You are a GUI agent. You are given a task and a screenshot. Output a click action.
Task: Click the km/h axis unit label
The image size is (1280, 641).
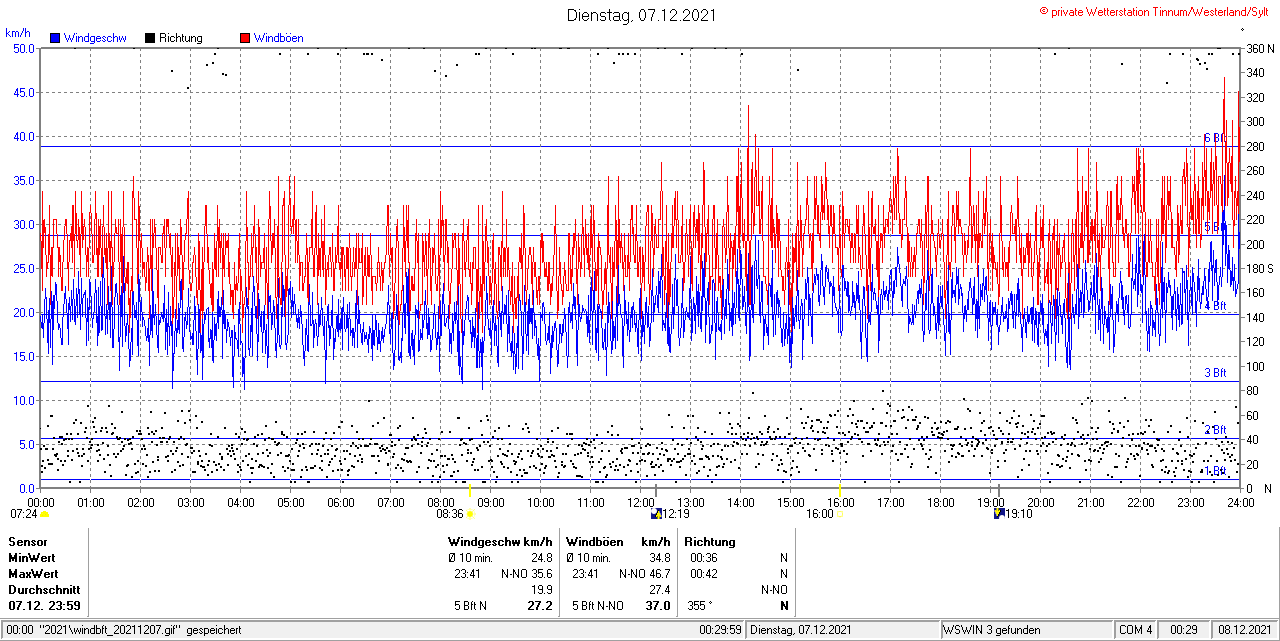pyautogui.click(x=18, y=33)
